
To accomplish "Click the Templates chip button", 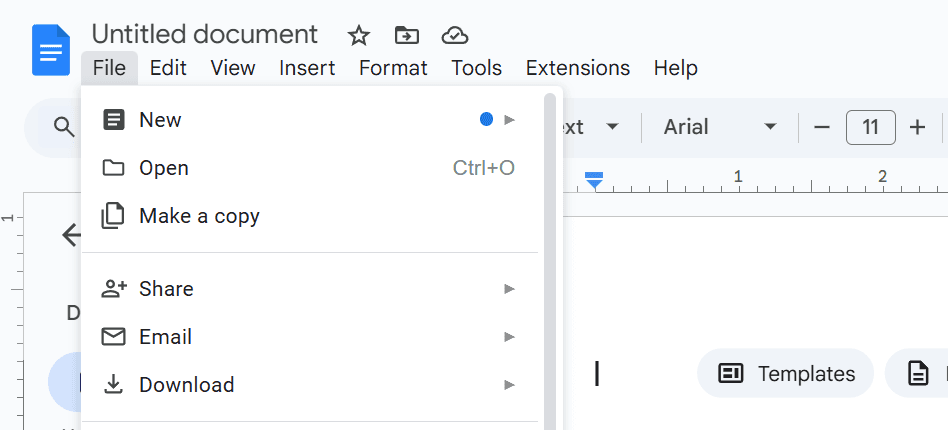I will click(785, 373).
